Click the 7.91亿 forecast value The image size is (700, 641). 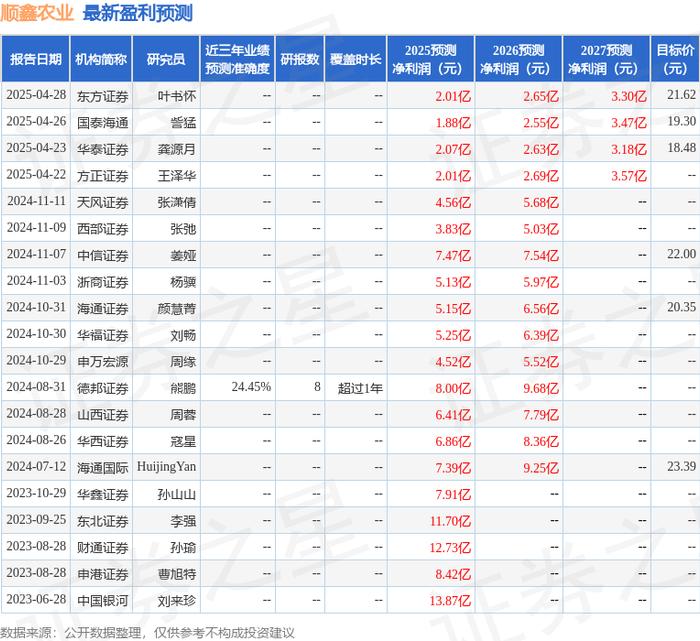[x=453, y=495]
